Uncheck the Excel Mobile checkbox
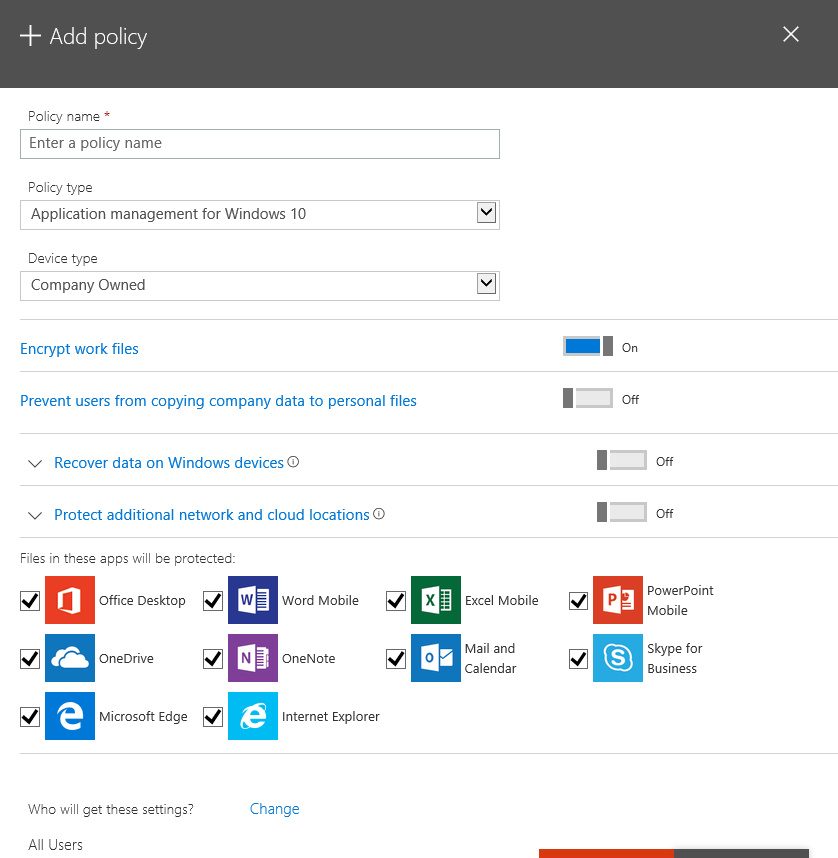This screenshot has height=858, width=838. click(x=396, y=601)
